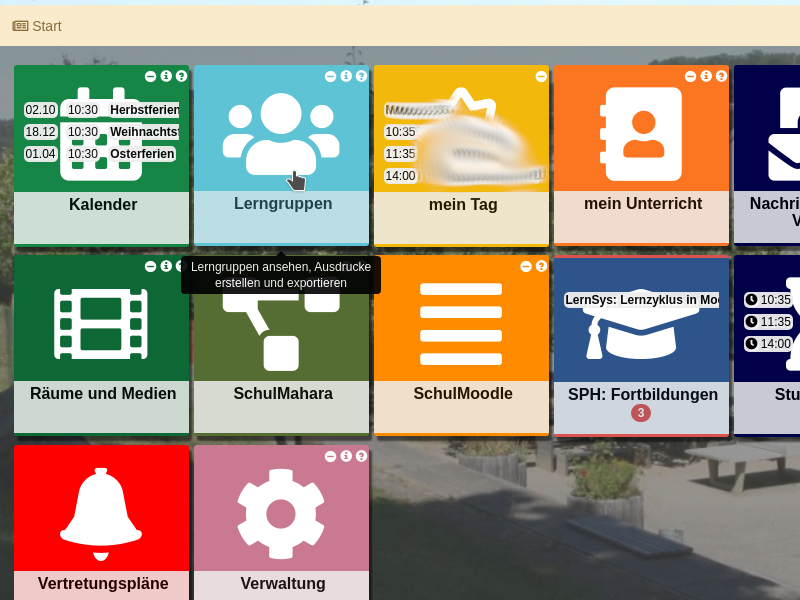
Task: Click the help icon on SchulMoodle tile
Action: pos(541,266)
